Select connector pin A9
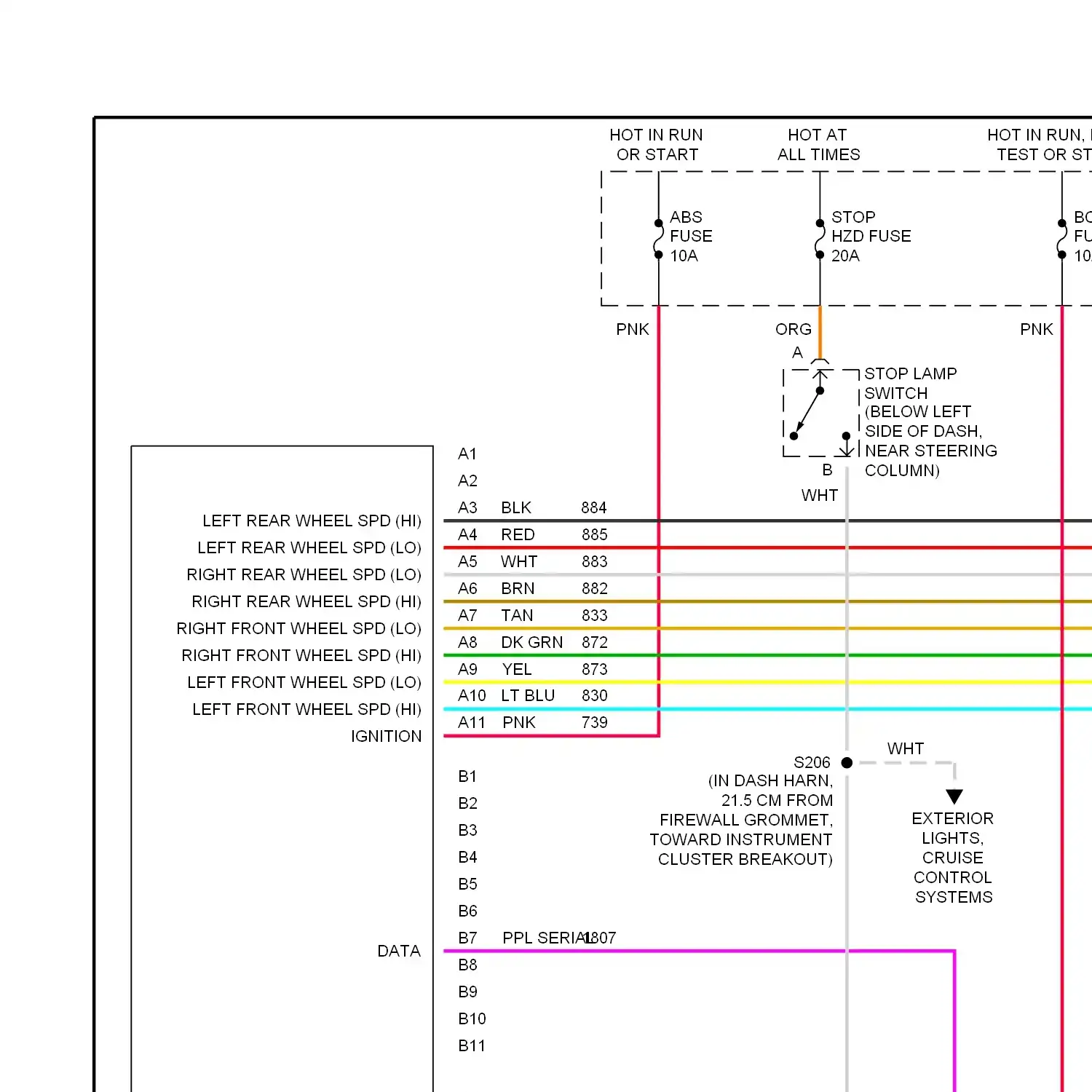Screen dimensions: 1092x1092 click(467, 670)
